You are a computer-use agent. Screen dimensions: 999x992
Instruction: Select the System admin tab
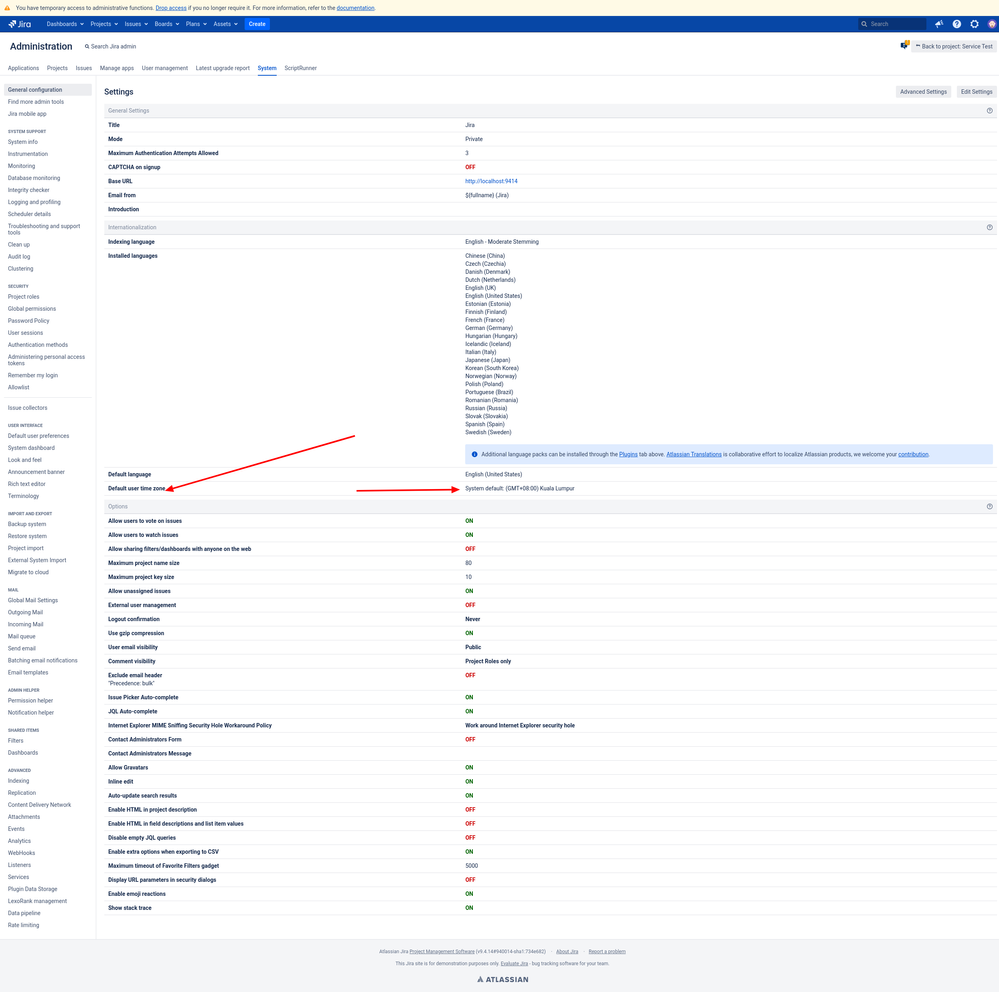pyautogui.click(x=267, y=68)
